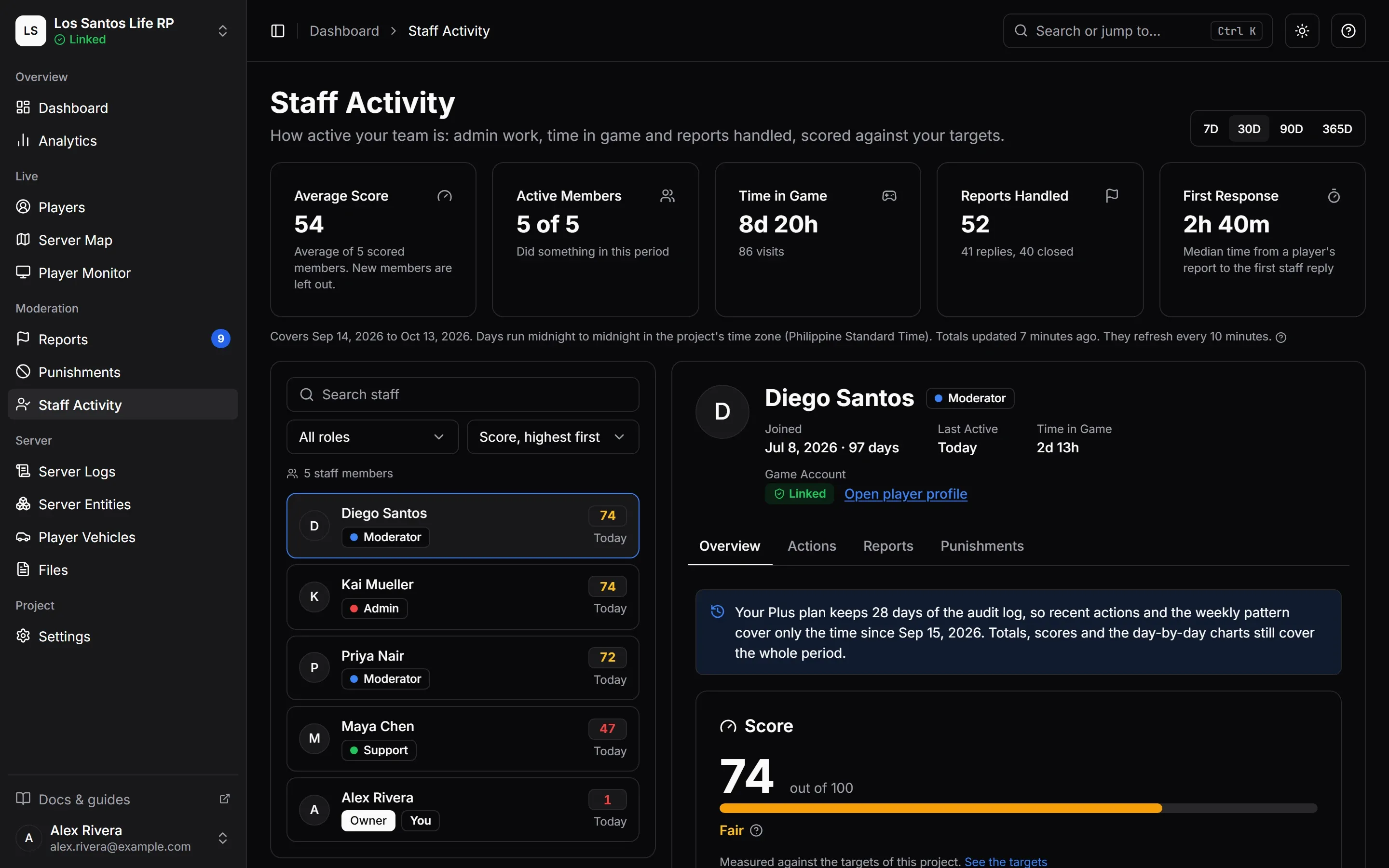Open Server Entities in sidebar

123,504
